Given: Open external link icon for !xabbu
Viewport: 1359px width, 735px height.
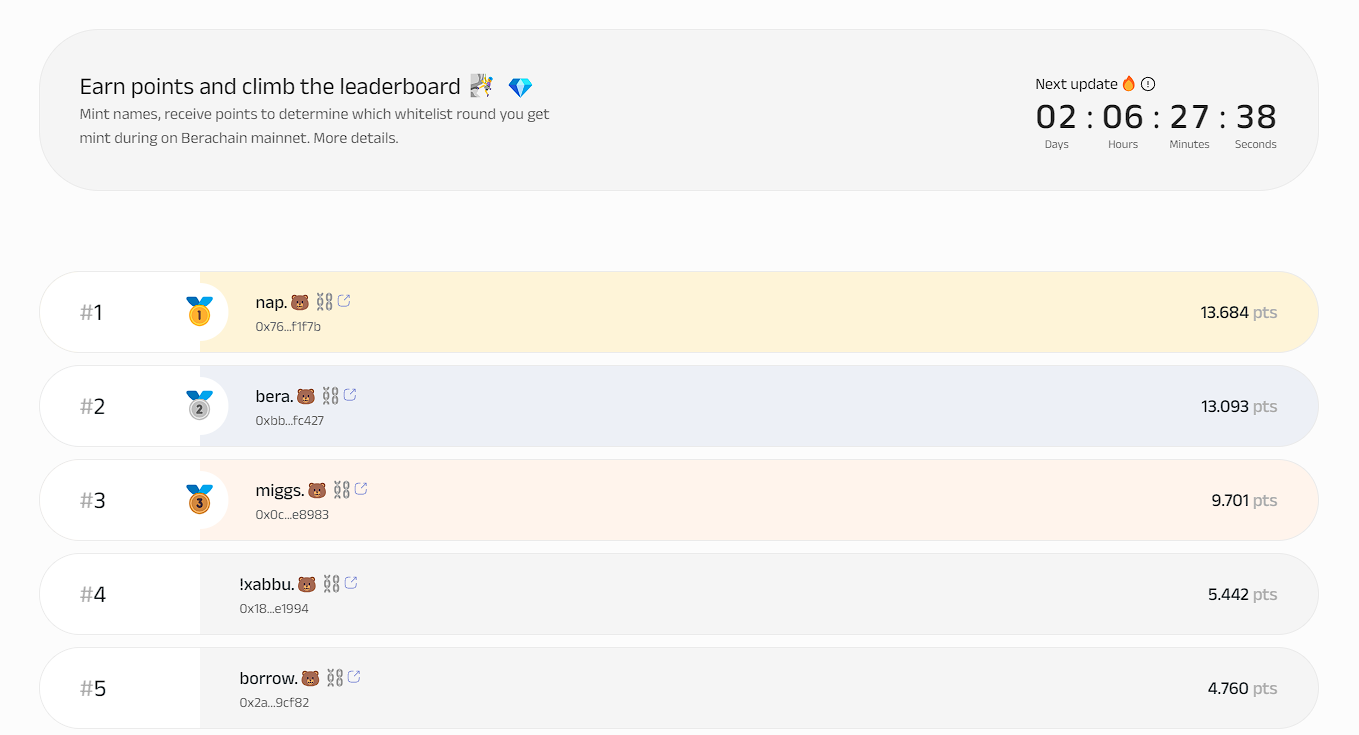Looking at the screenshot, I should pyautogui.click(x=351, y=583).
